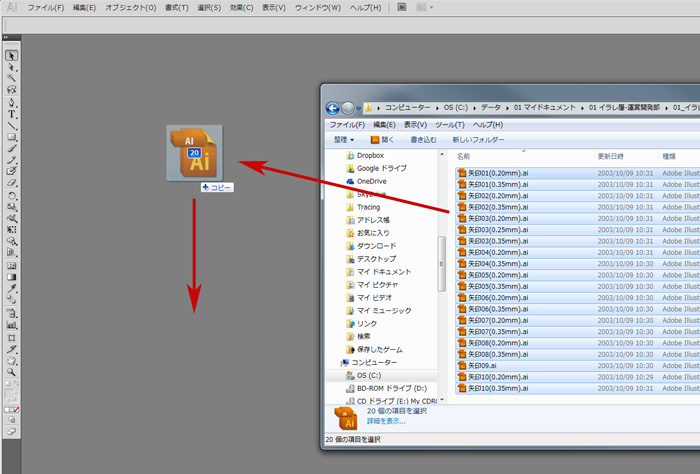The width and height of the screenshot is (700, 474).
Task: Select Dropbox in the navigation pane
Action: (x=365, y=155)
